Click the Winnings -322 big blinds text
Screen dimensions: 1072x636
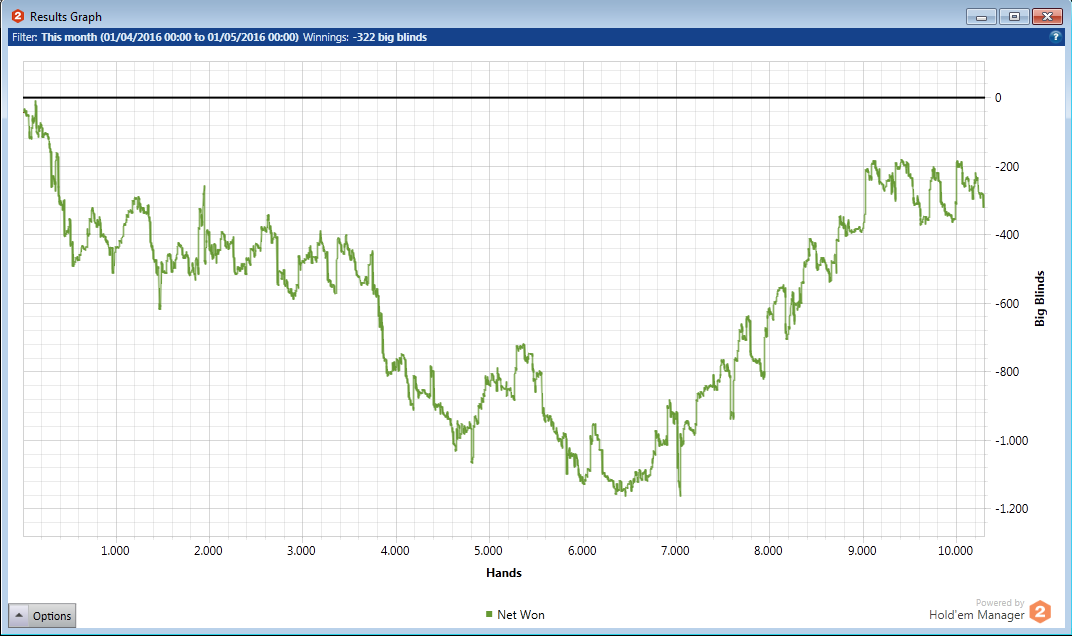[x=365, y=37]
